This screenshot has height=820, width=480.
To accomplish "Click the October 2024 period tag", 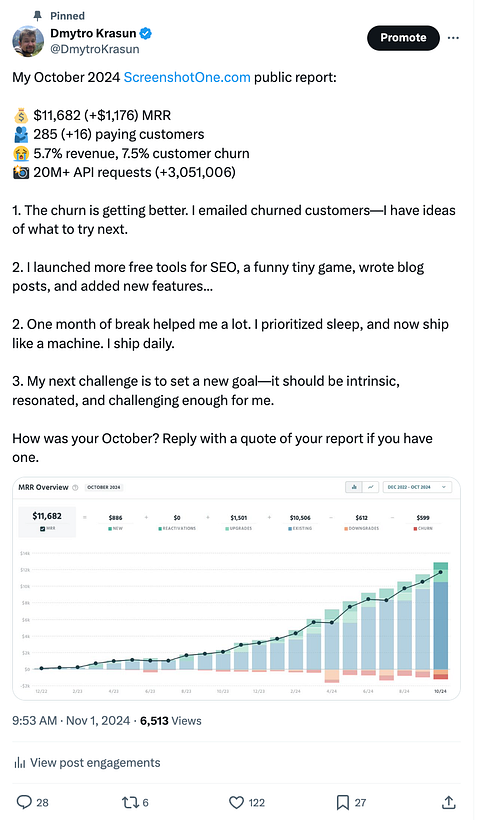I will pos(104,487).
